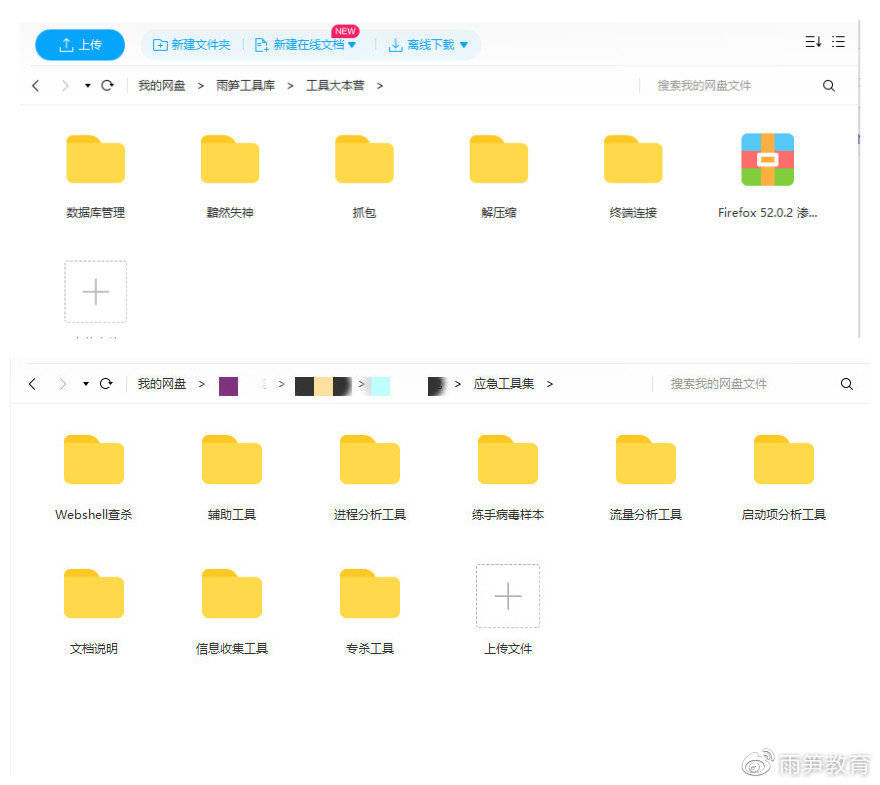Open the 信息收集工具 folder
The width and height of the screenshot is (880, 785).
[231, 595]
